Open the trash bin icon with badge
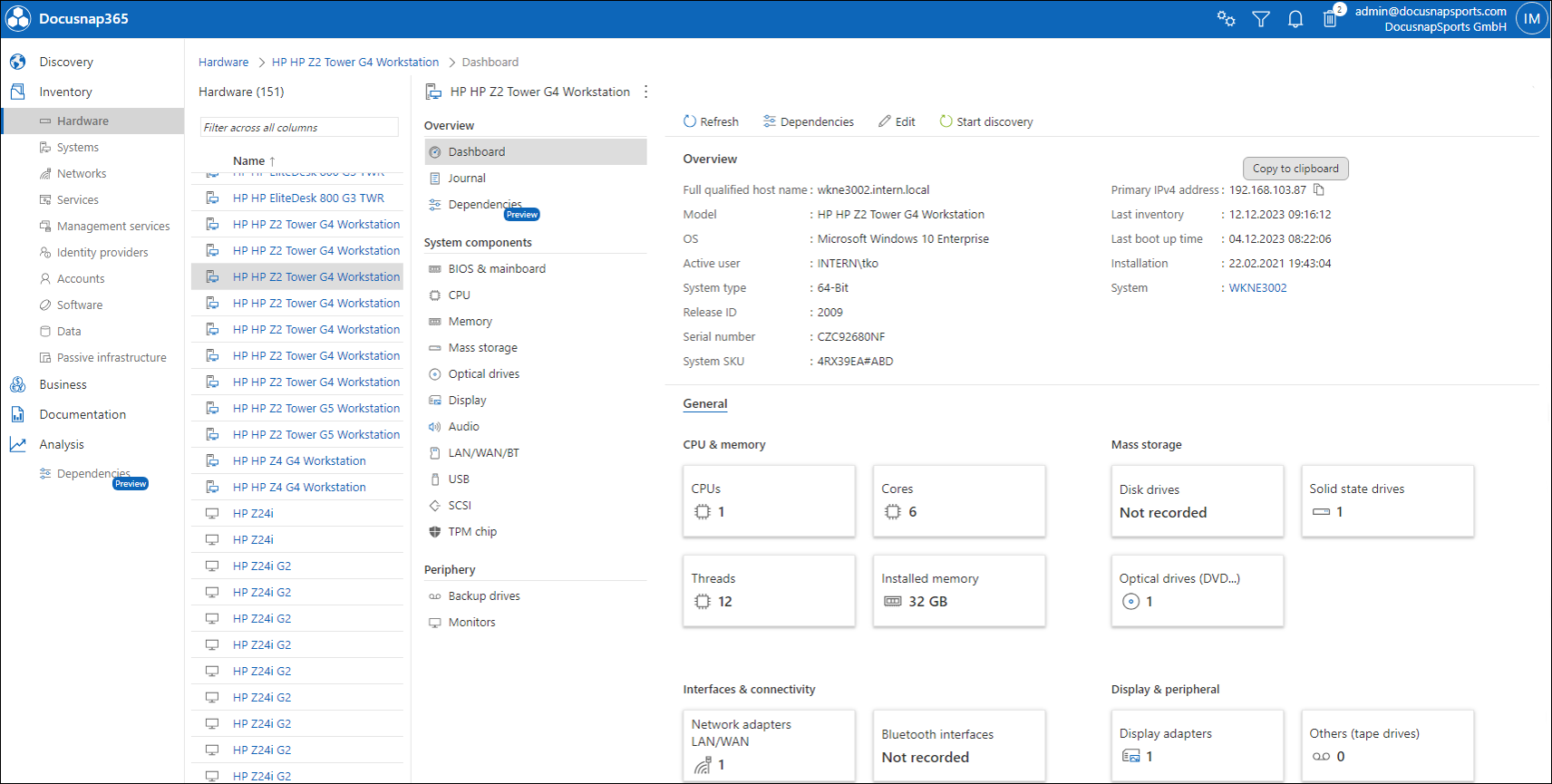The image size is (1552, 784). tap(1331, 18)
